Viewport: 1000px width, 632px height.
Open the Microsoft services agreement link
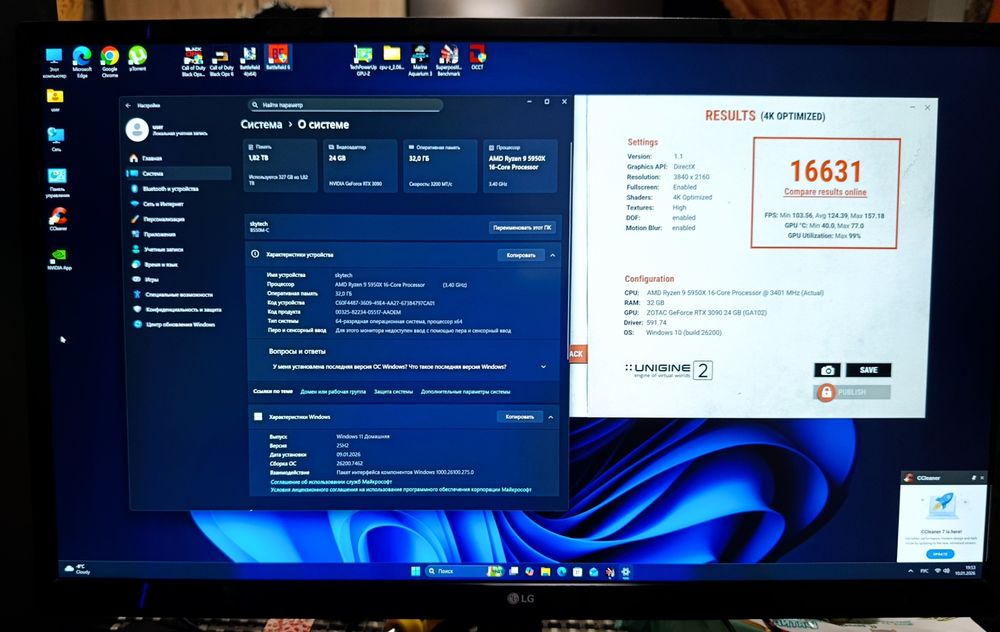pyautogui.click(x=331, y=482)
